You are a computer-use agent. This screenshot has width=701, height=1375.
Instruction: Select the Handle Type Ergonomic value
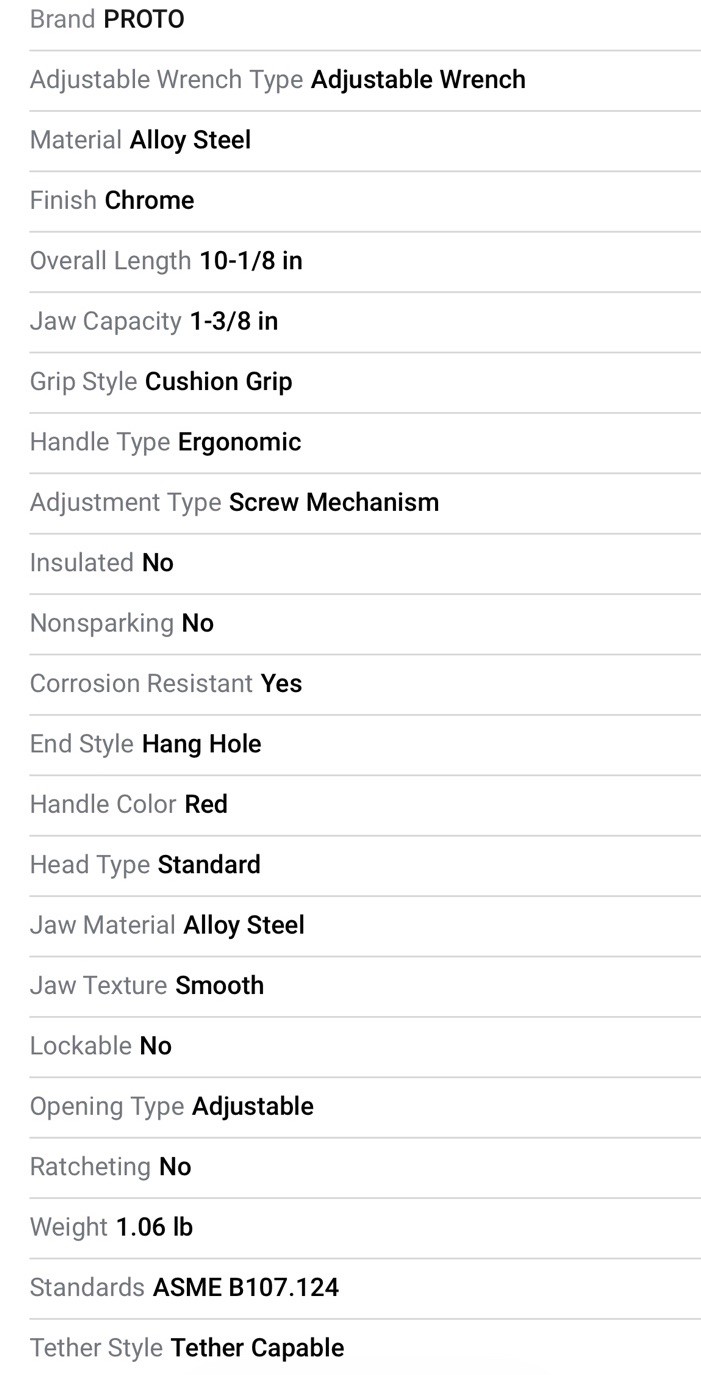point(239,442)
